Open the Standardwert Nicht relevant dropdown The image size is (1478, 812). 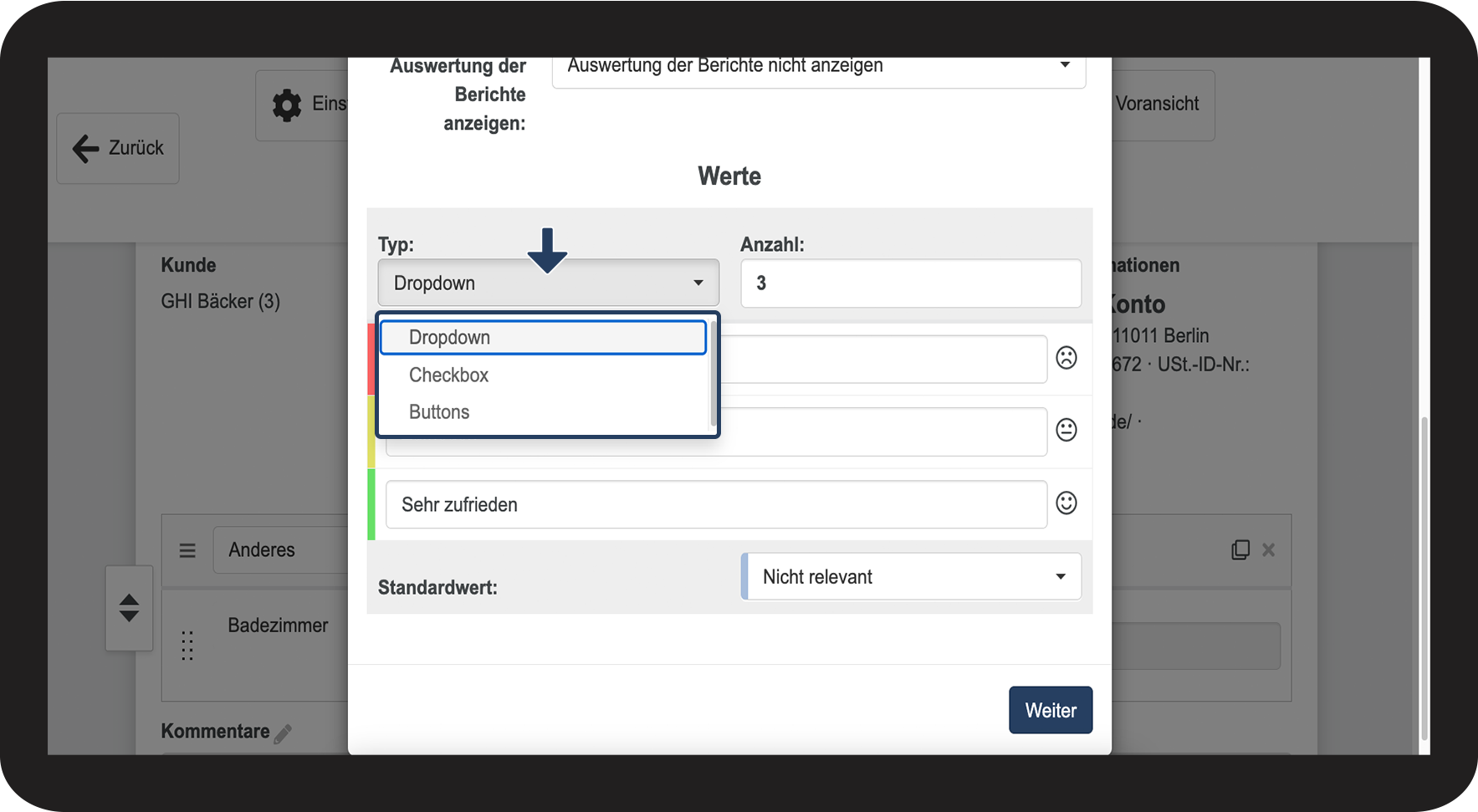(912, 576)
